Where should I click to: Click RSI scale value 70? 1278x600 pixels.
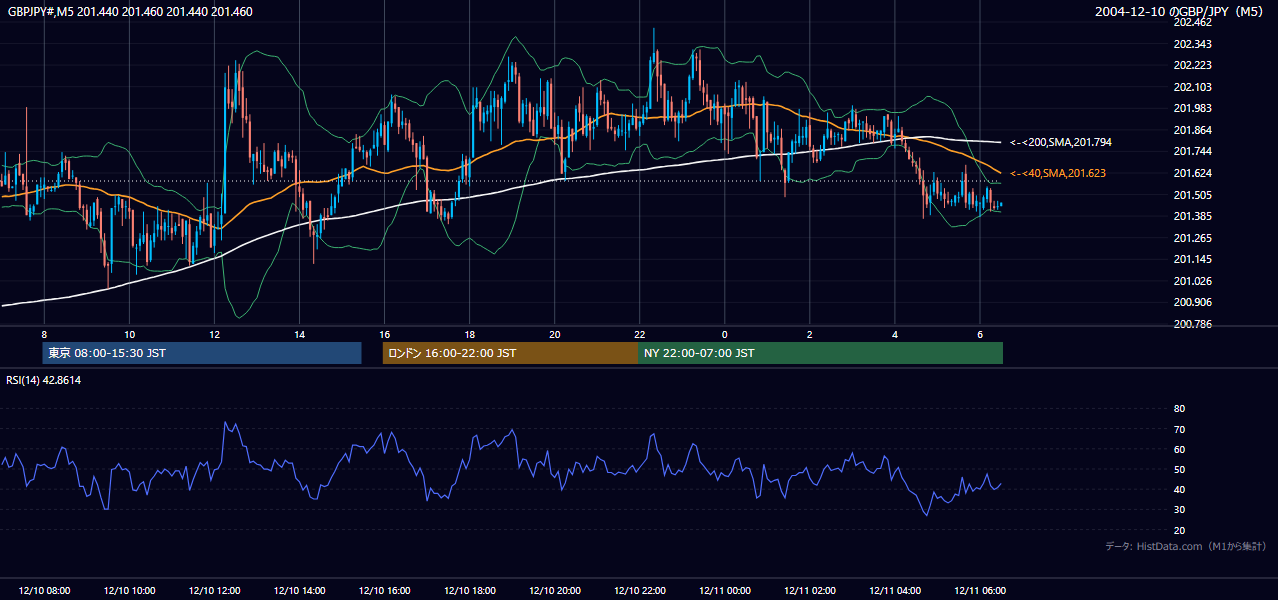[1179, 429]
